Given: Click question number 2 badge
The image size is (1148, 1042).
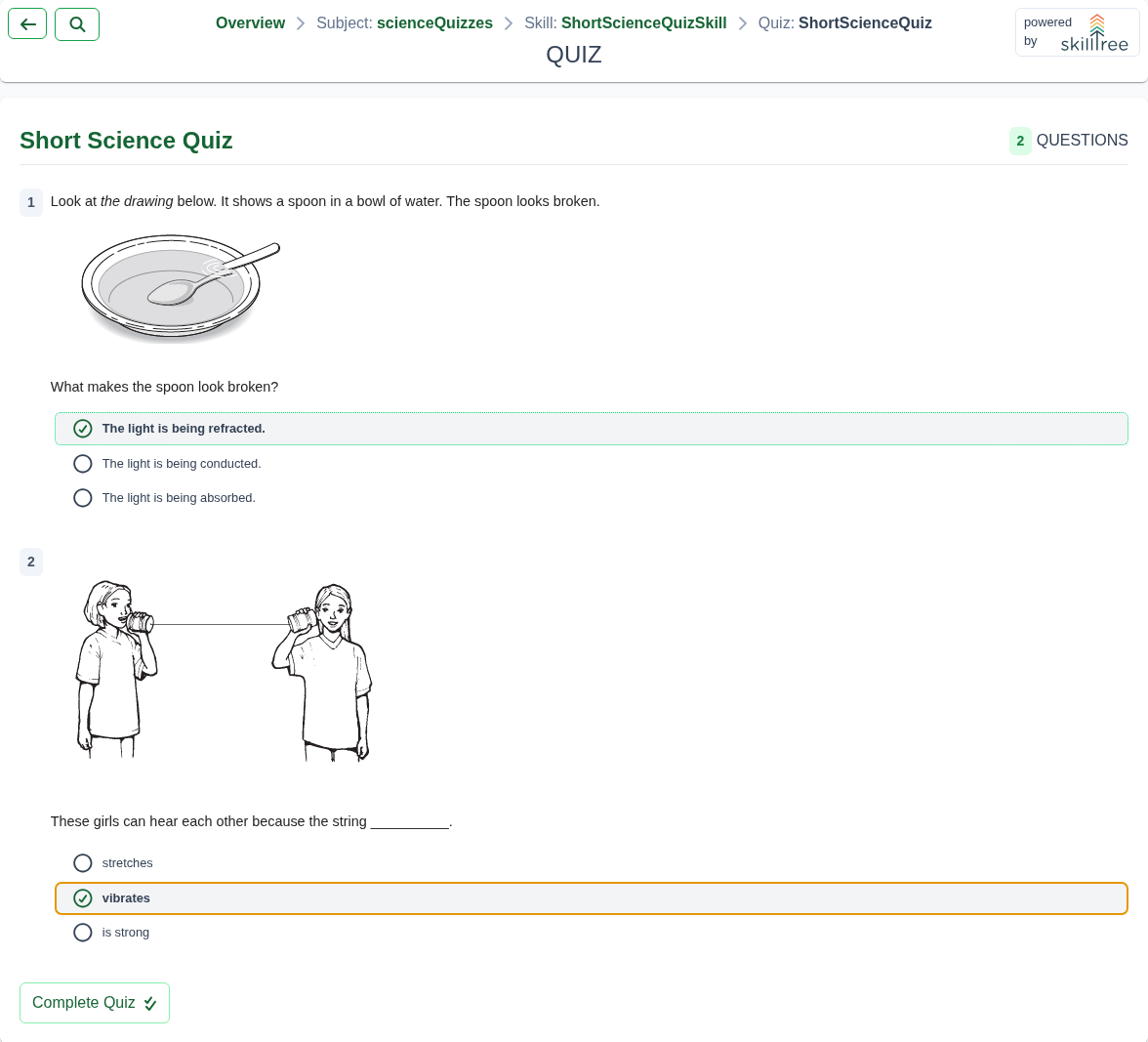Looking at the screenshot, I should tap(31, 562).
